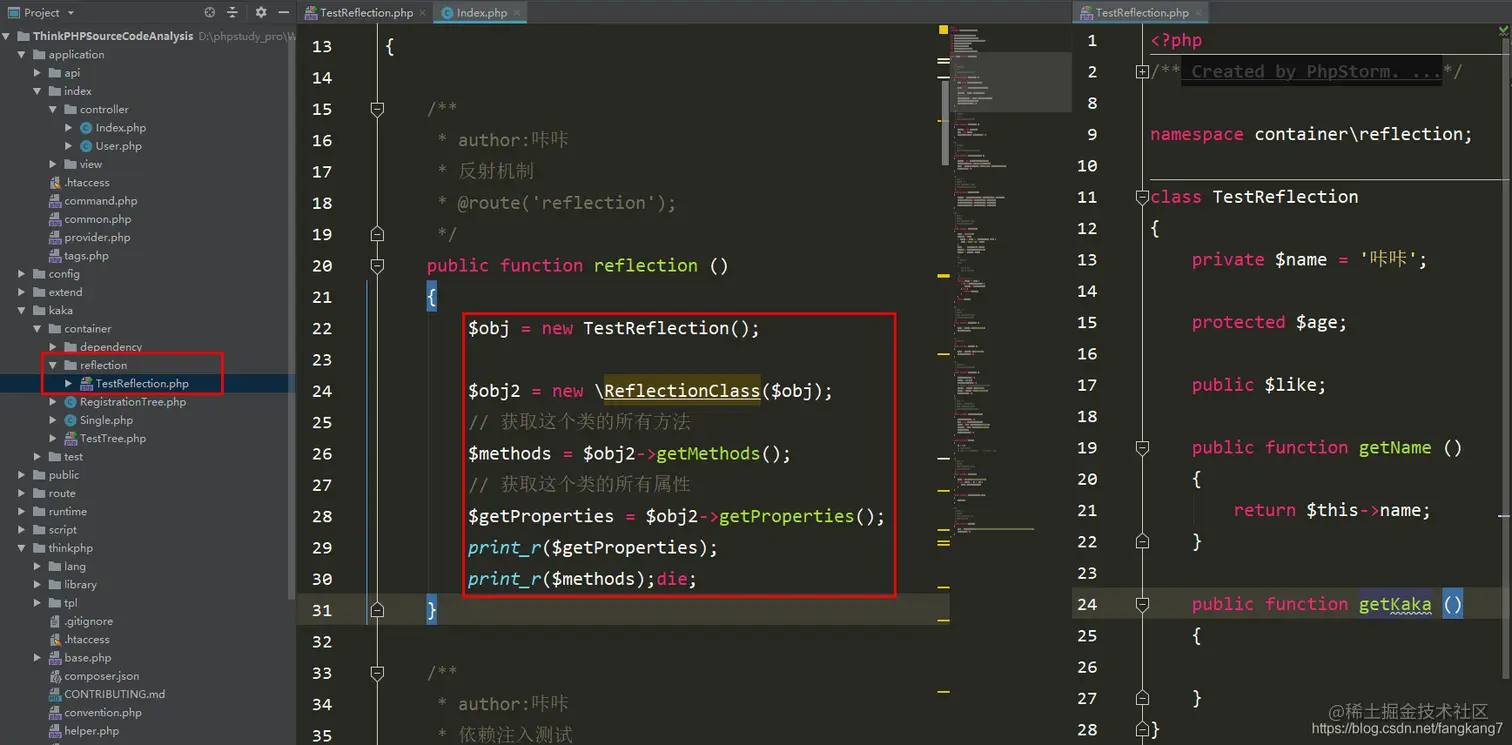This screenshot has width=1512, height=745.
Task: Click the .gitignore file icon
Action: [55, 621]
